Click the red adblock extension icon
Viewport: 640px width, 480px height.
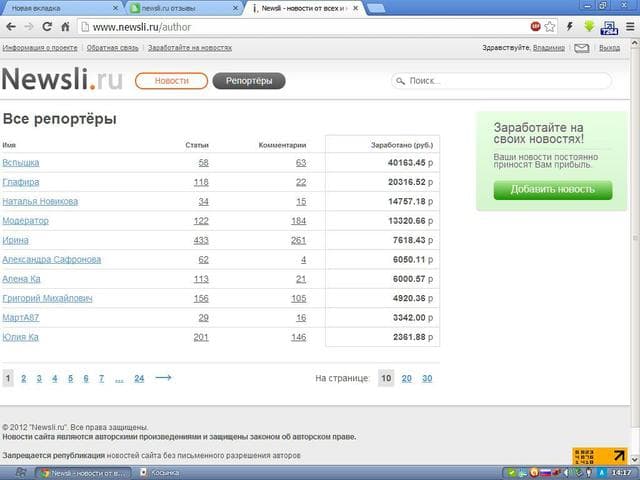point(536,27)
